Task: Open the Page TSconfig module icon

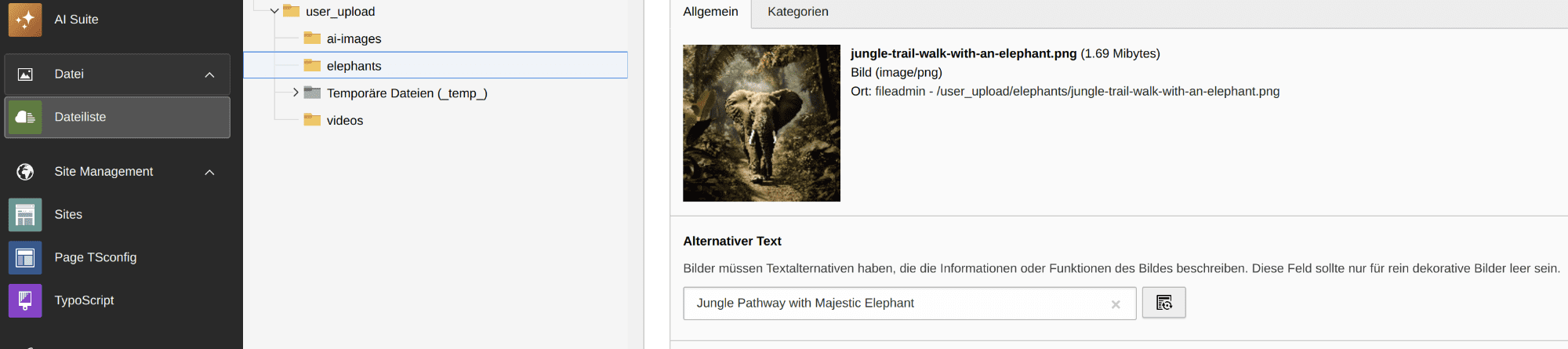Action: tap(25, 257)
